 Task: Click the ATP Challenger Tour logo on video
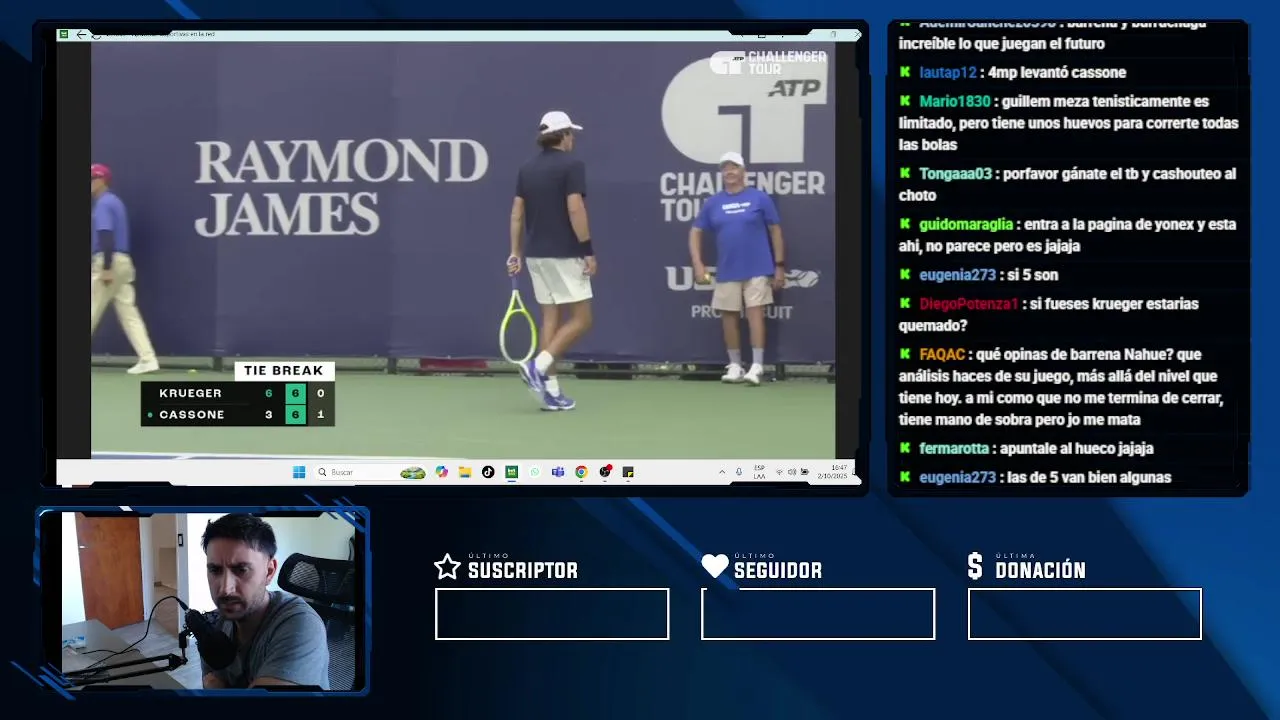768,63
